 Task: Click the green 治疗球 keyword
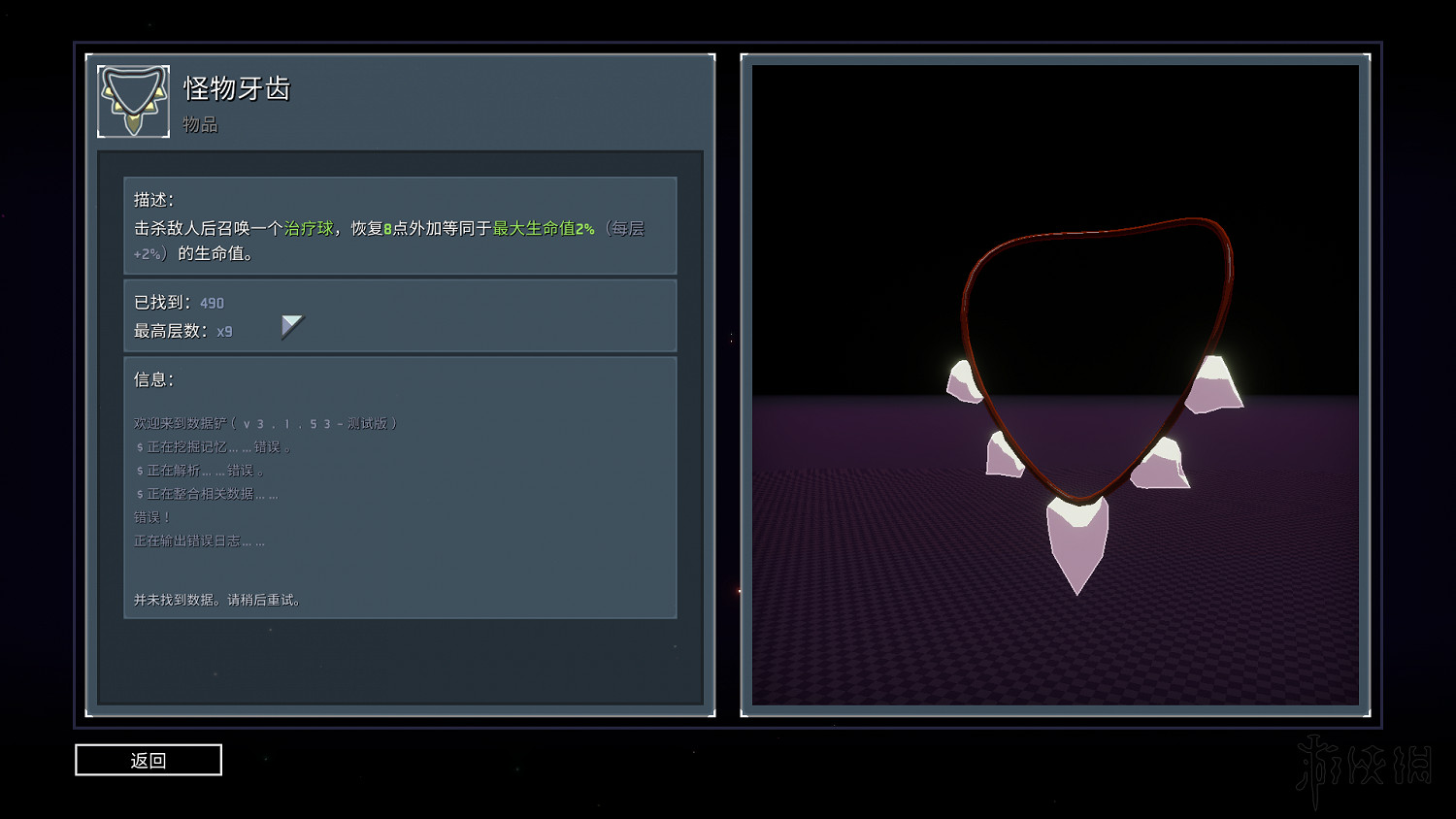tap(309, 229)
